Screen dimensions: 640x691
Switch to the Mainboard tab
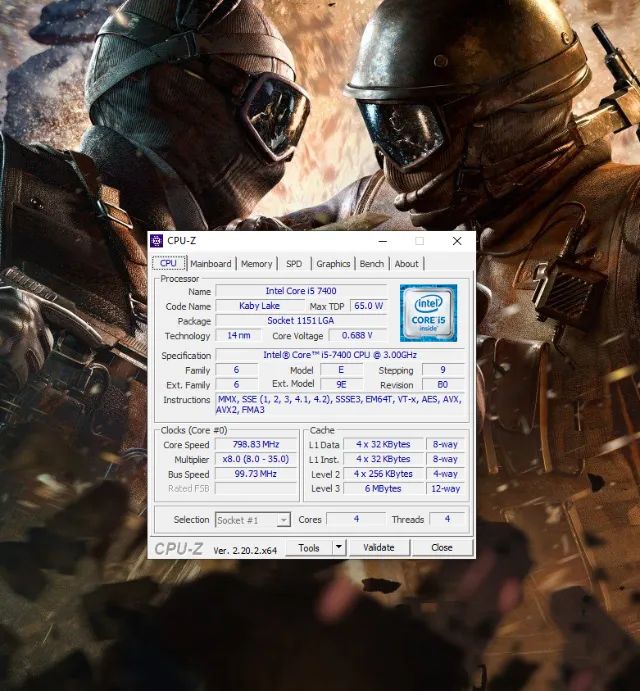(211, 264)
